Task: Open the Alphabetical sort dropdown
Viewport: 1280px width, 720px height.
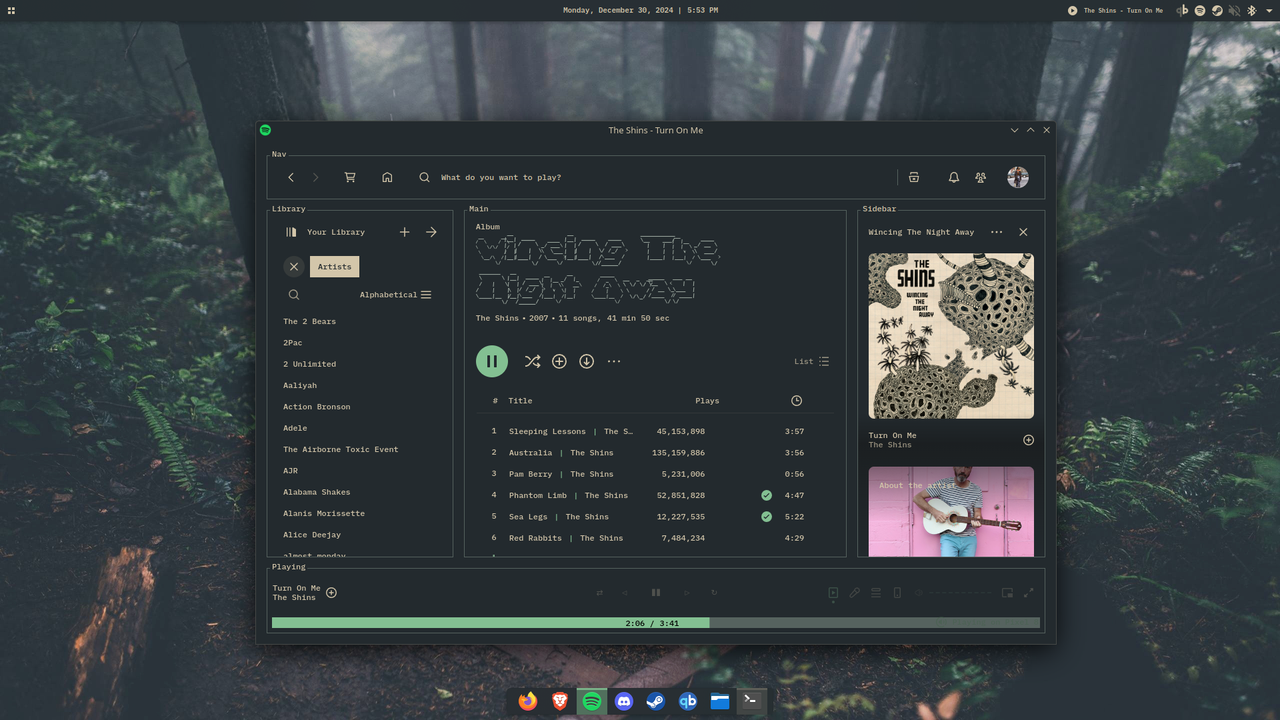Action: pos(395,295)
